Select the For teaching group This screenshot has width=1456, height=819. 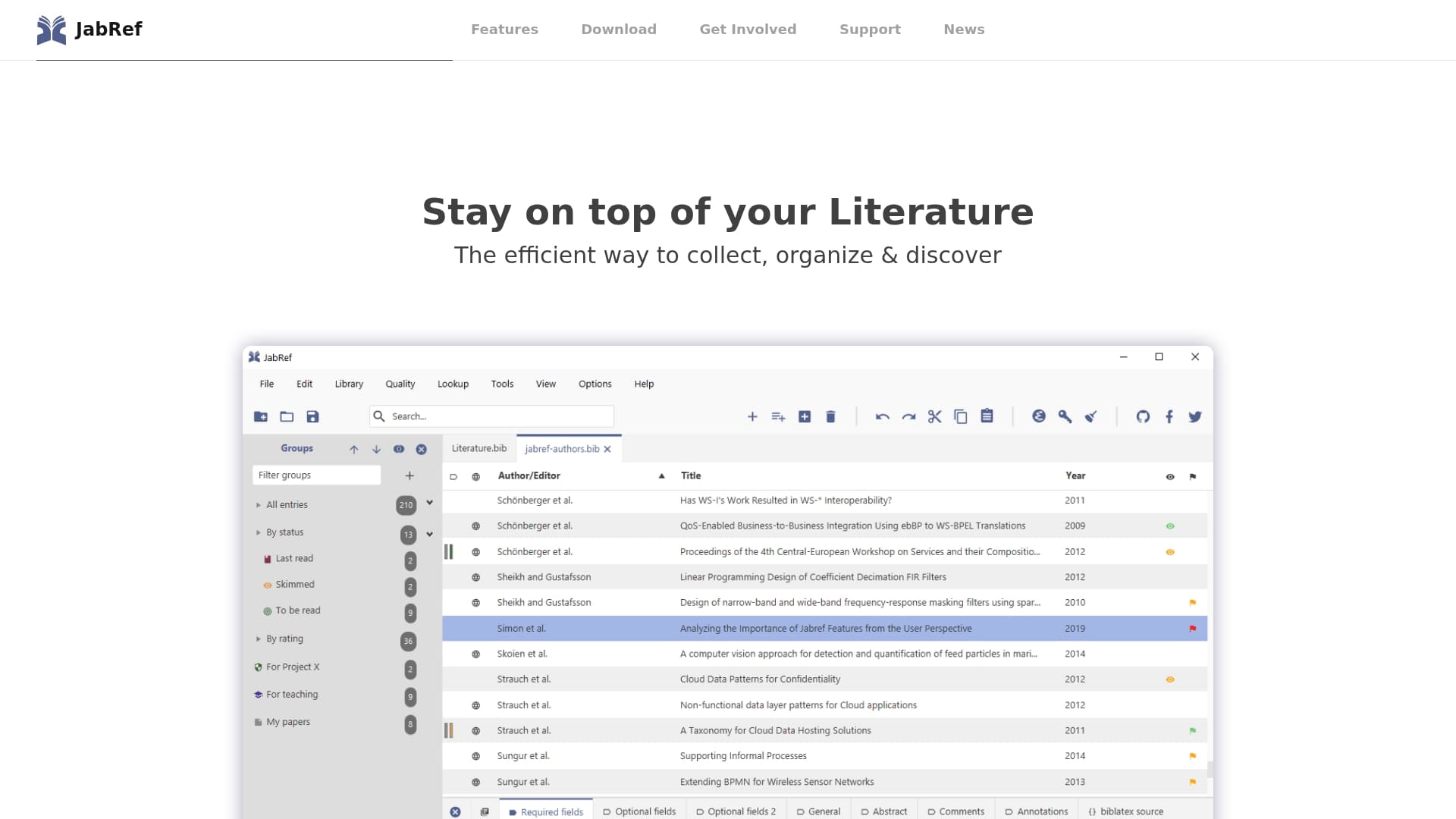pos(292,694)
